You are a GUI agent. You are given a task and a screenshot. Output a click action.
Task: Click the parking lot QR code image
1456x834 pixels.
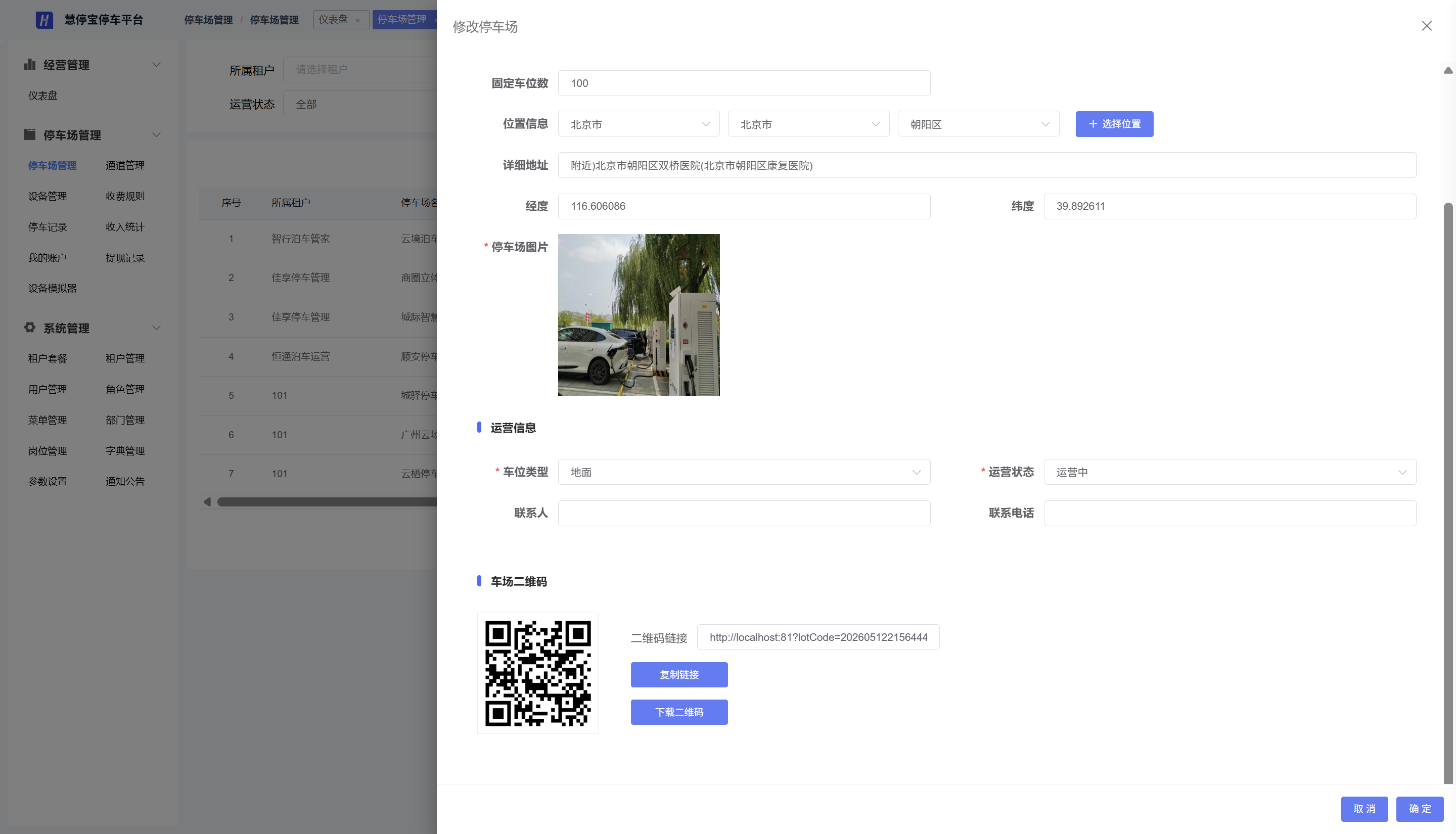click(x=537, y=673)
